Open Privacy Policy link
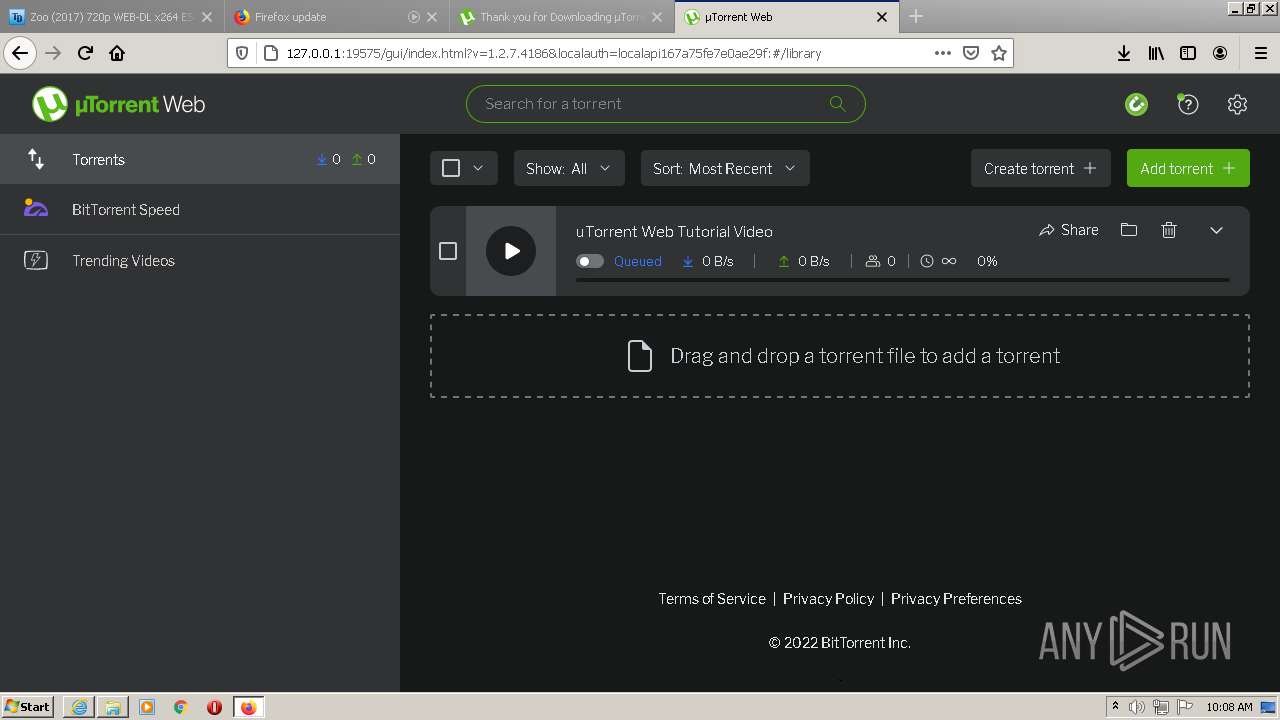Screen dimensions: 1280x720 coord(828,598)
